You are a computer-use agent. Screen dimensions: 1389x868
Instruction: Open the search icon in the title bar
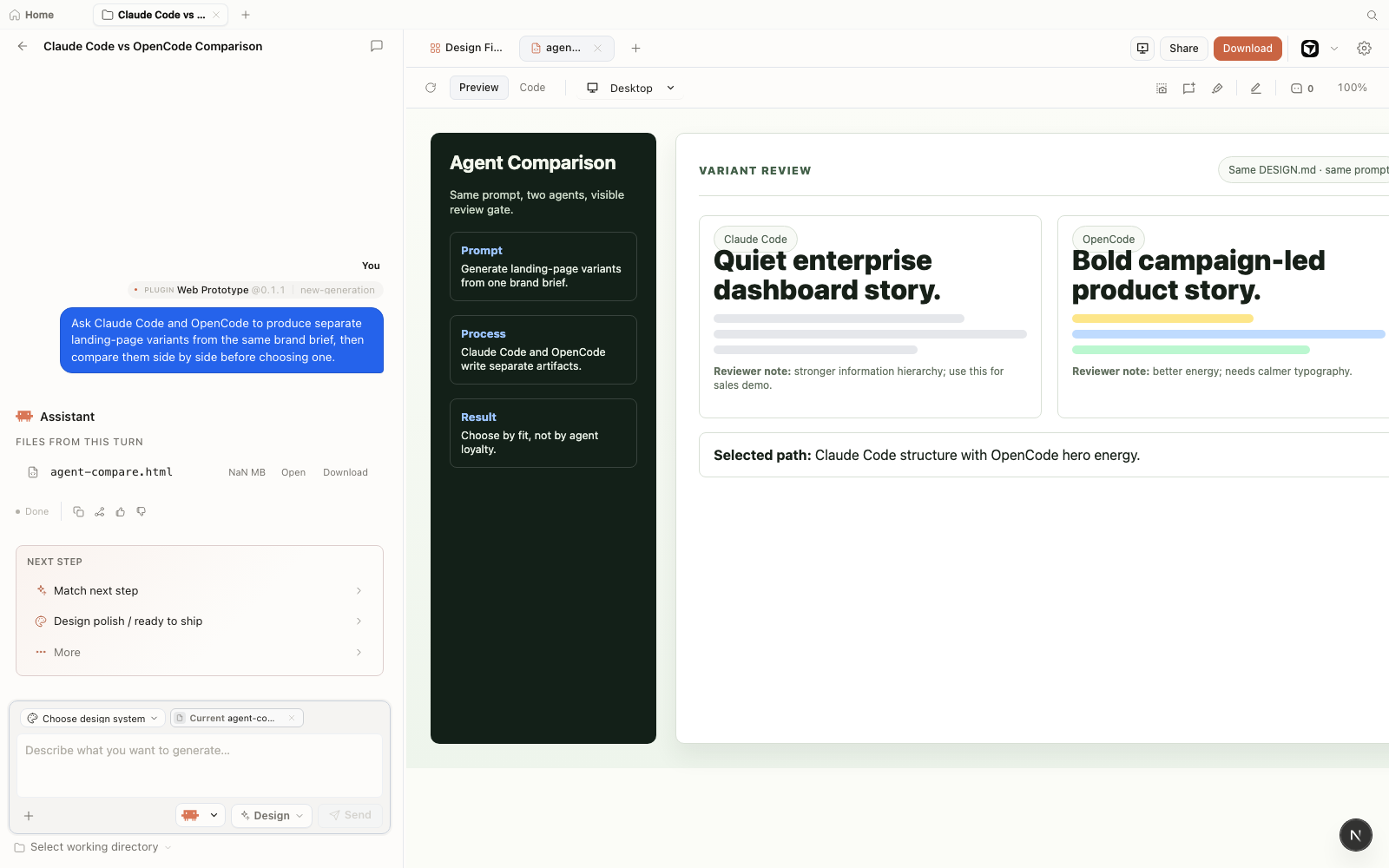pyautogui.click(x=1372, y=15)
